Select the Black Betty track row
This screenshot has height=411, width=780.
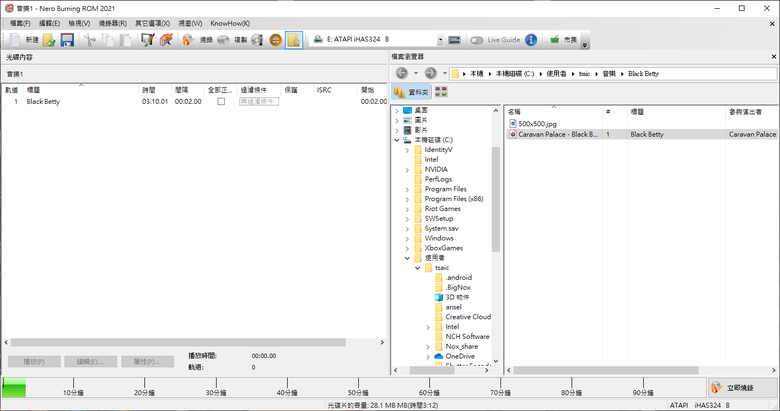[x=194, y=102]
